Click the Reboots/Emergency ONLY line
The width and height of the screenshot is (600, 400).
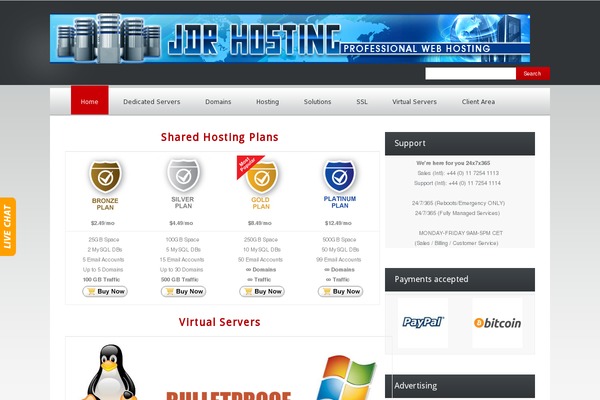(458, 203)
